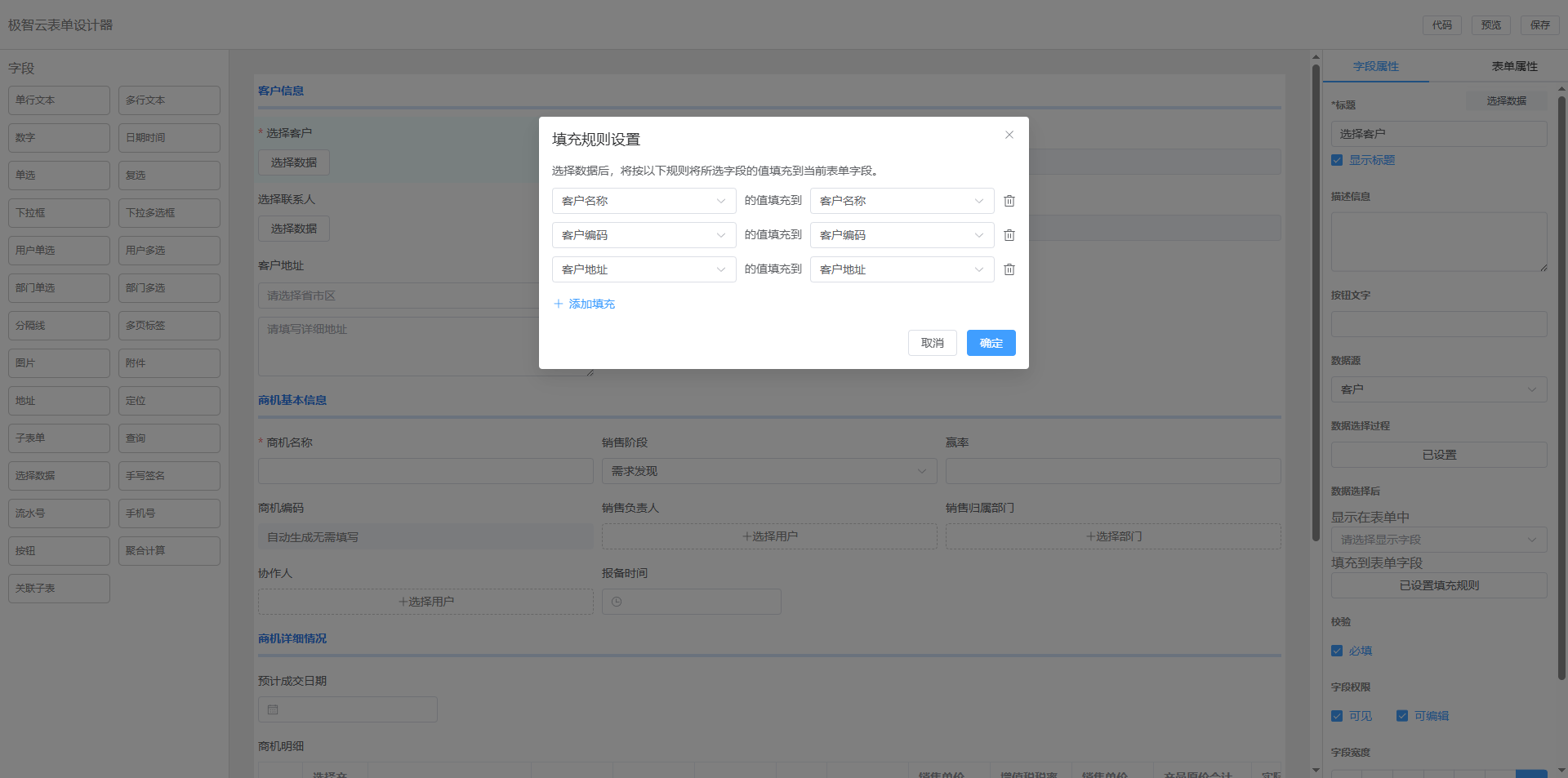Delete the 客户名称 fill rule row
Viewport: 1568px width, 778px height.
[1009, 201]
